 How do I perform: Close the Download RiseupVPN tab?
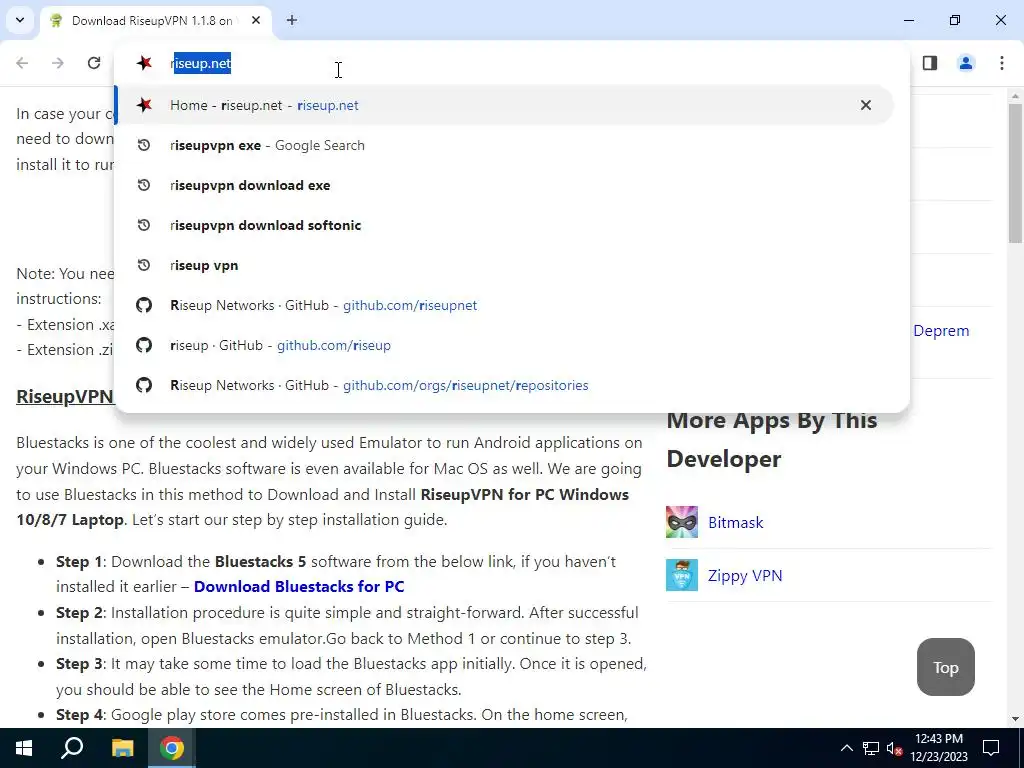(256, 21)
